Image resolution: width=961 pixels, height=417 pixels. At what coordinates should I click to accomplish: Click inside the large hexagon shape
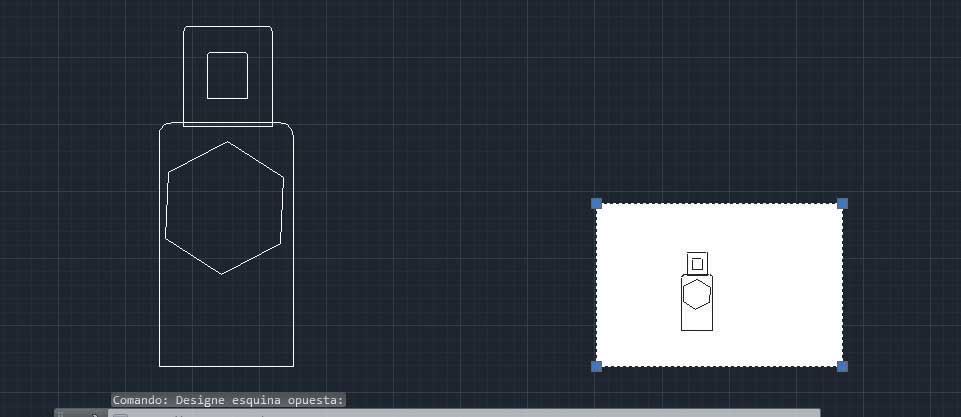(225, 208)
